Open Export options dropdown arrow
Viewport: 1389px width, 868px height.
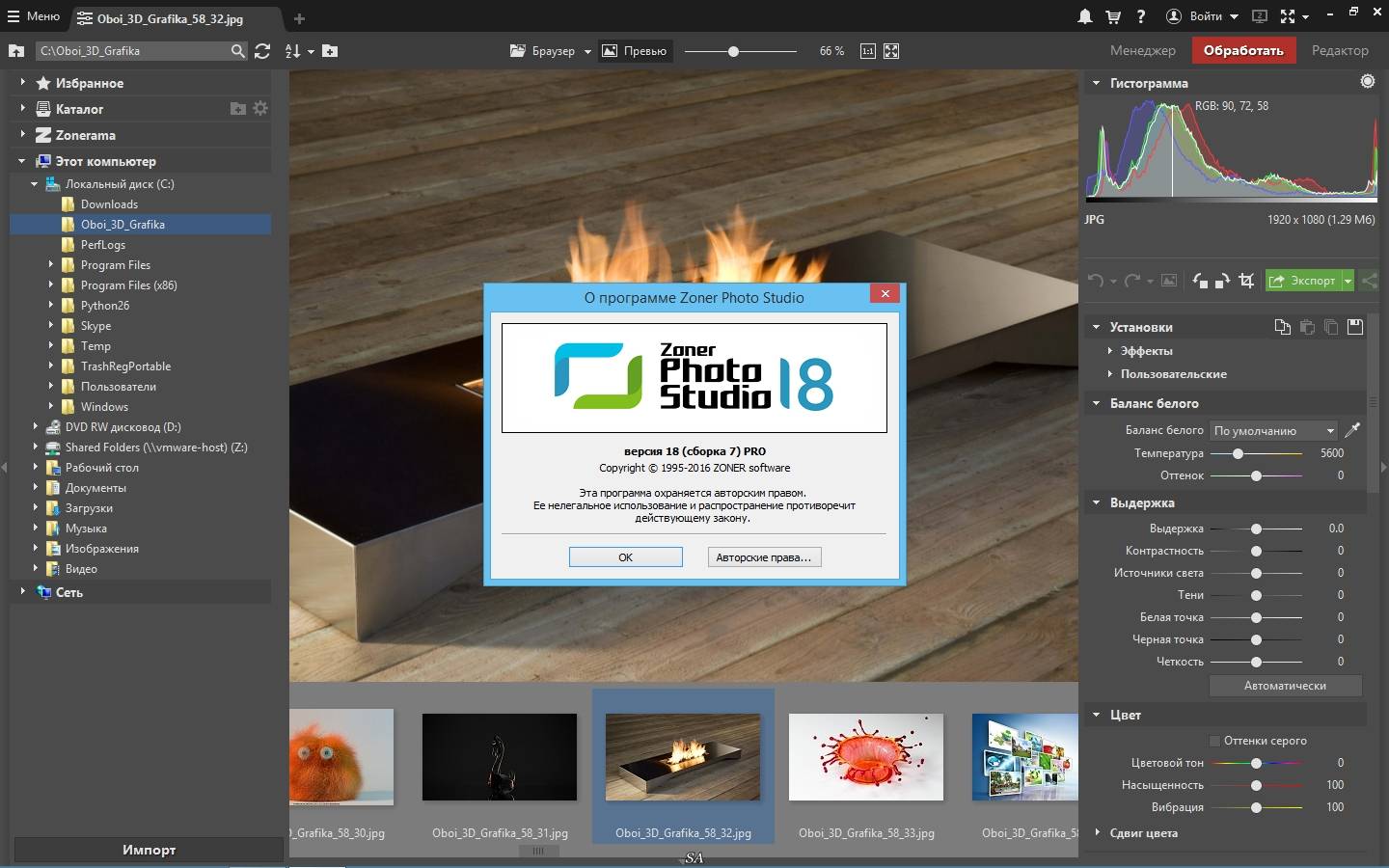(1348, 281)
